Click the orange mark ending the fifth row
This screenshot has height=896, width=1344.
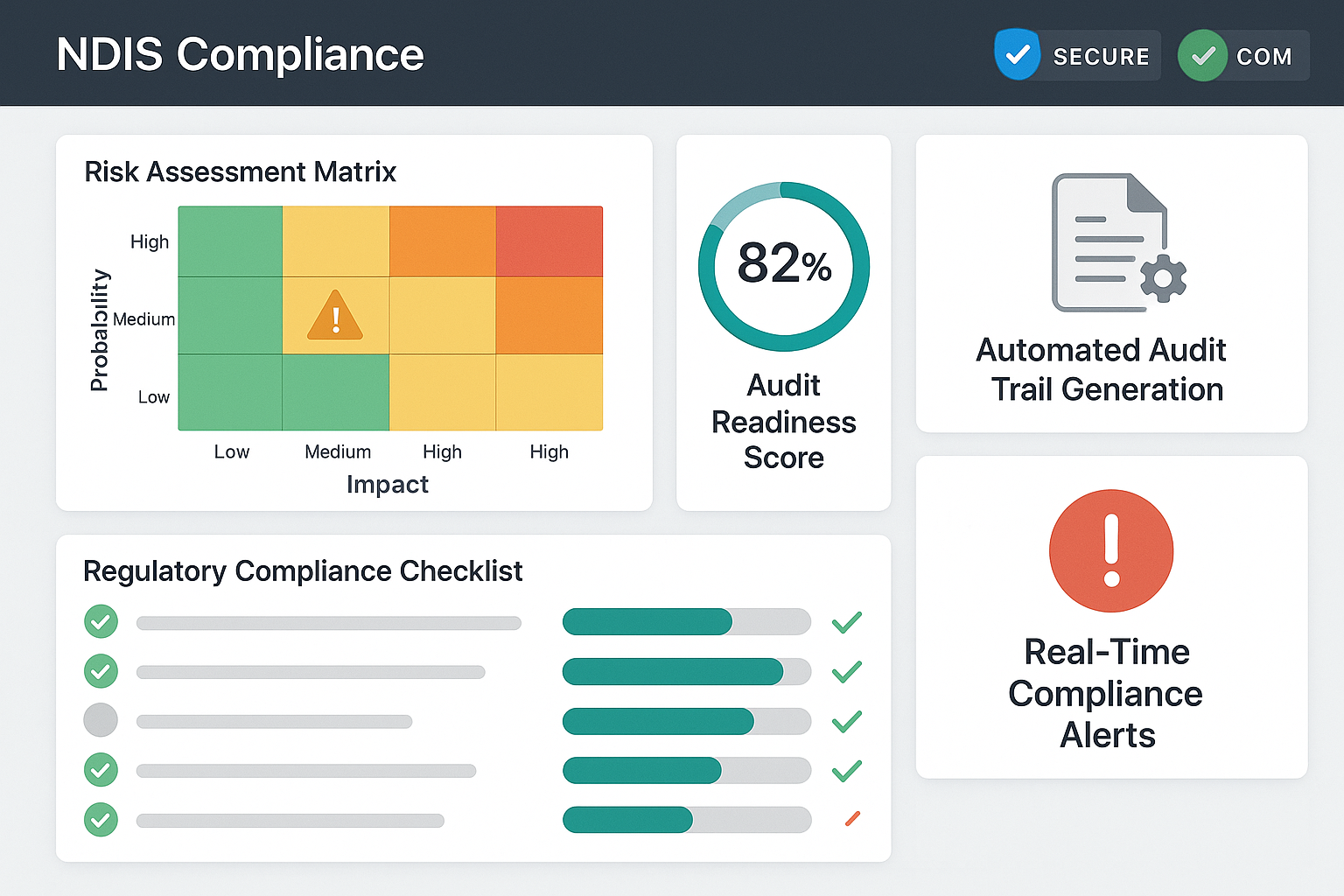852,819
